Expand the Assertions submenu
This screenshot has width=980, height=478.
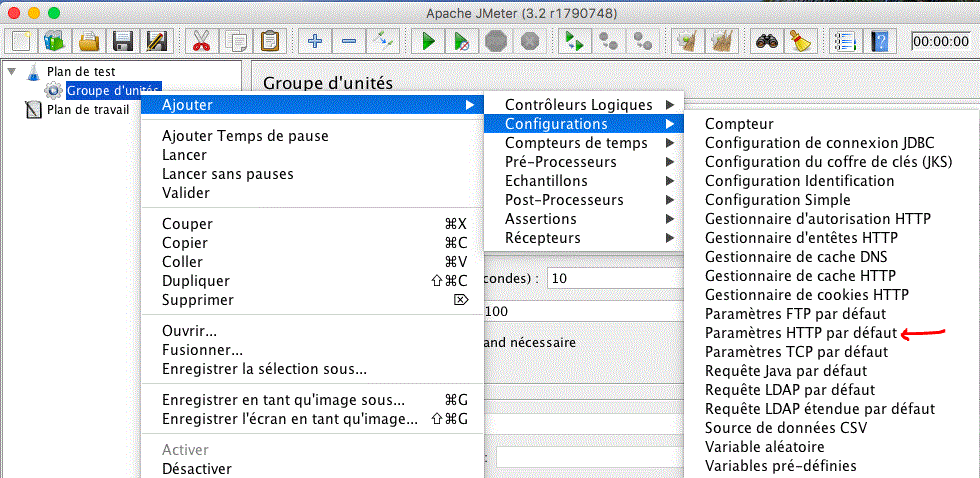(584, 219)
